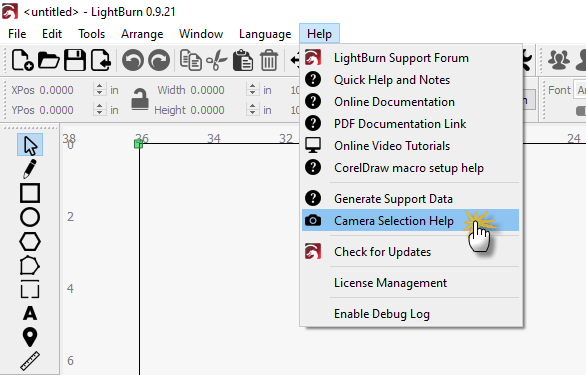This screenshot has height=375, width=586.
Task: Select Enable Debug Log
Action: point(410,314)
